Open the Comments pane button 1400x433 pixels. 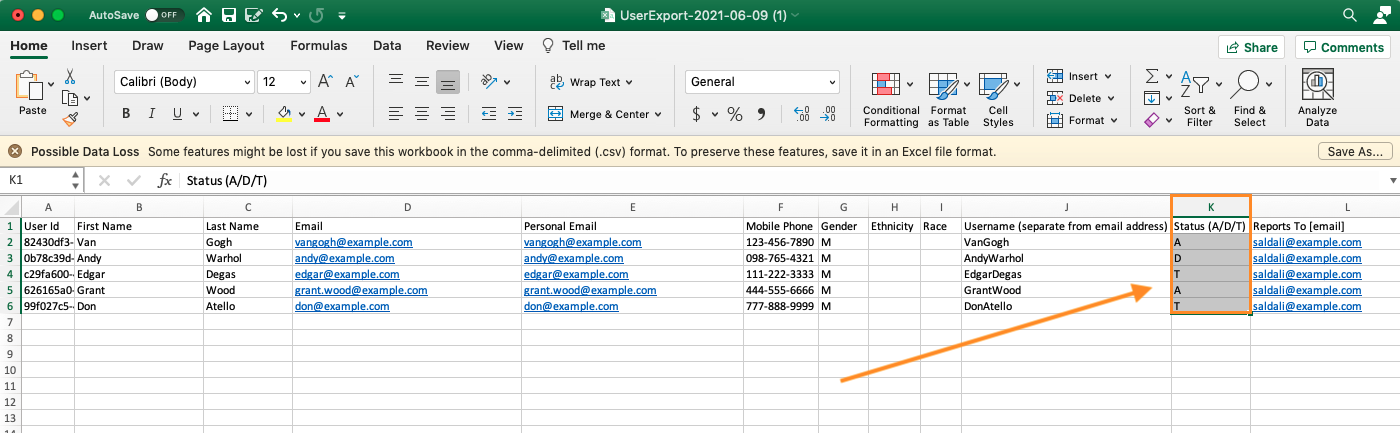[x=1341, y=47]
